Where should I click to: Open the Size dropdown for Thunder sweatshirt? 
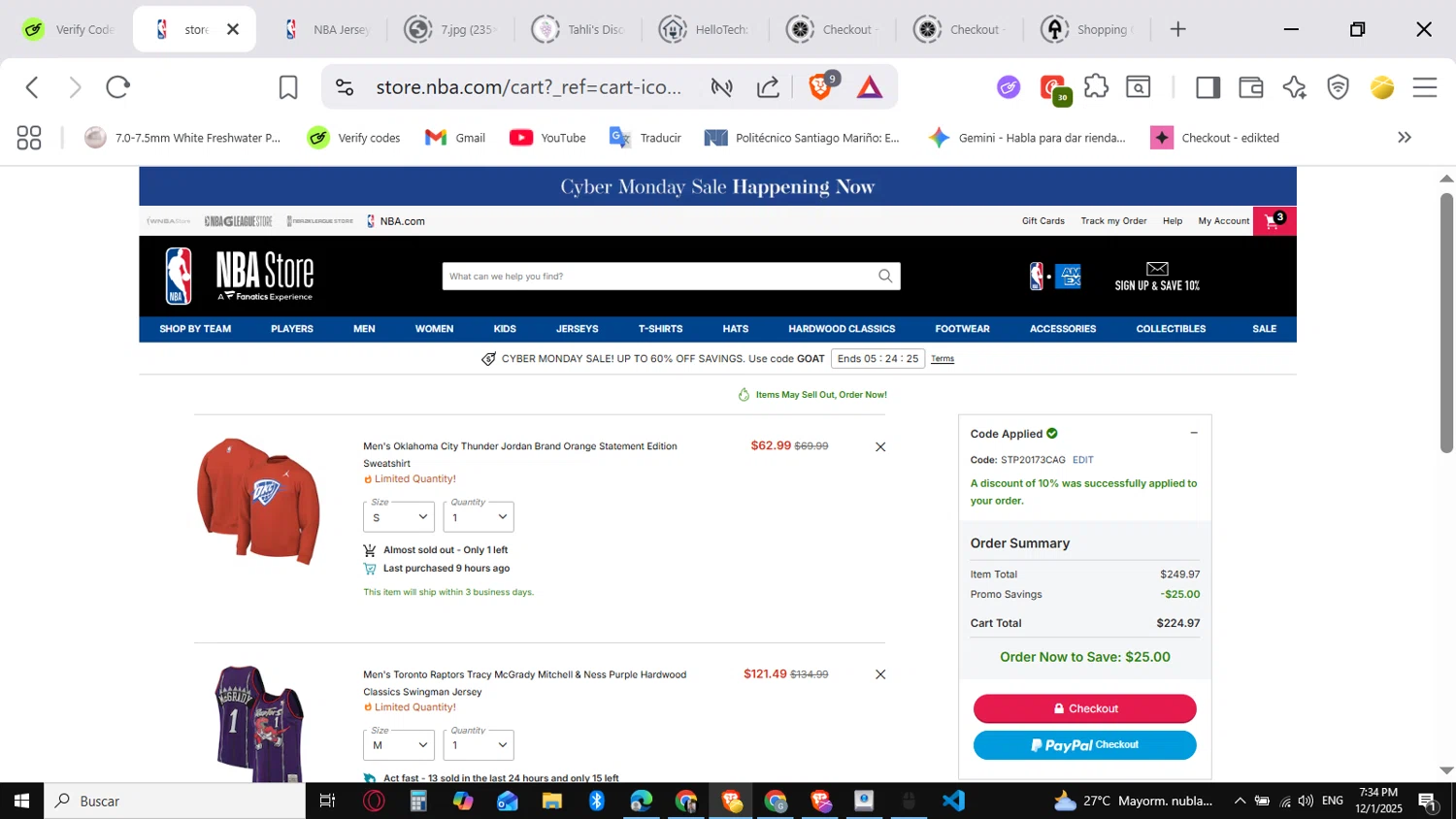click(x=399, y=516)
